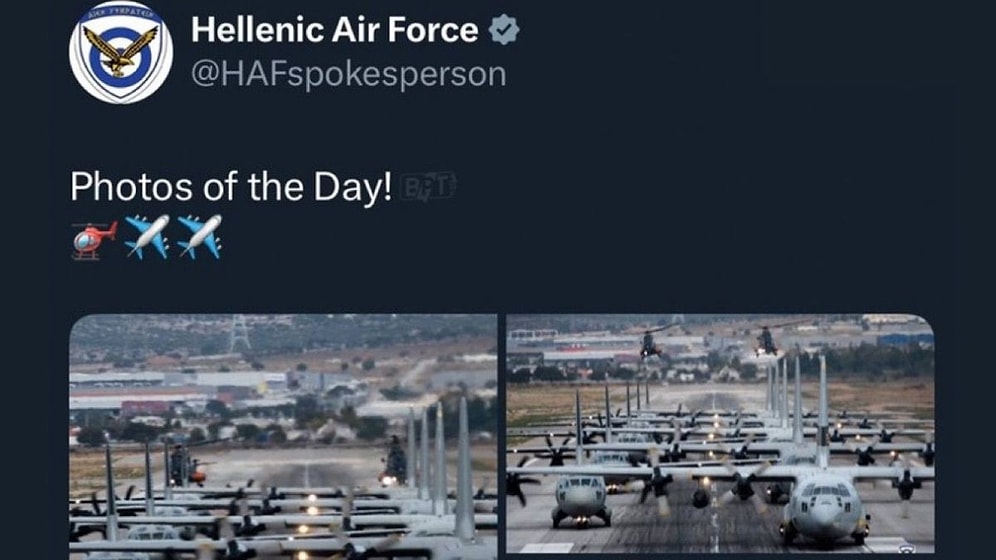The width and height of the screenshot is (996, 560).
Task: Open the right photo of lined-up C-130s
Action: pyautogui.click(x=720, y=434)
